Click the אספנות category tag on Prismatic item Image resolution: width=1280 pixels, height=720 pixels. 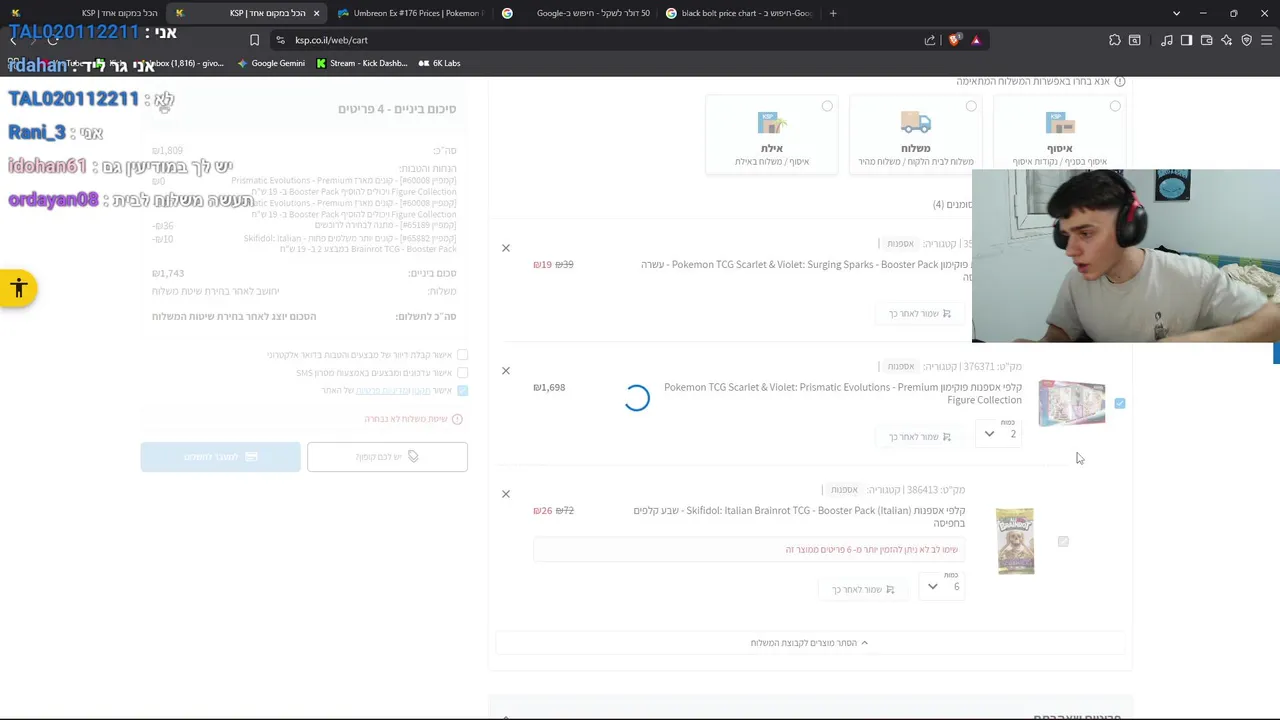tap(900, 366)
